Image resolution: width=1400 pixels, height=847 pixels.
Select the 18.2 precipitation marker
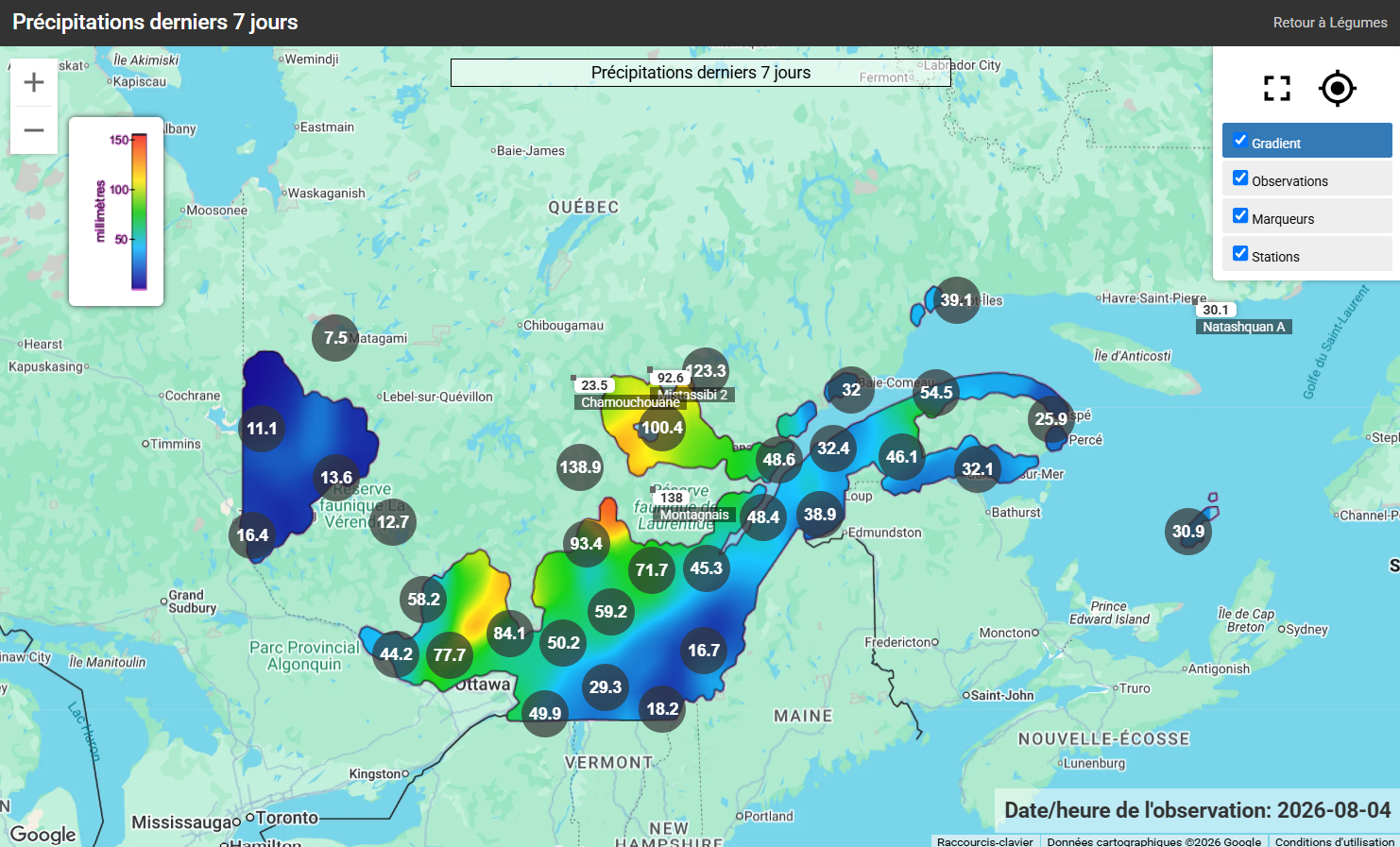pyautogui.click(x=662, y=709)
